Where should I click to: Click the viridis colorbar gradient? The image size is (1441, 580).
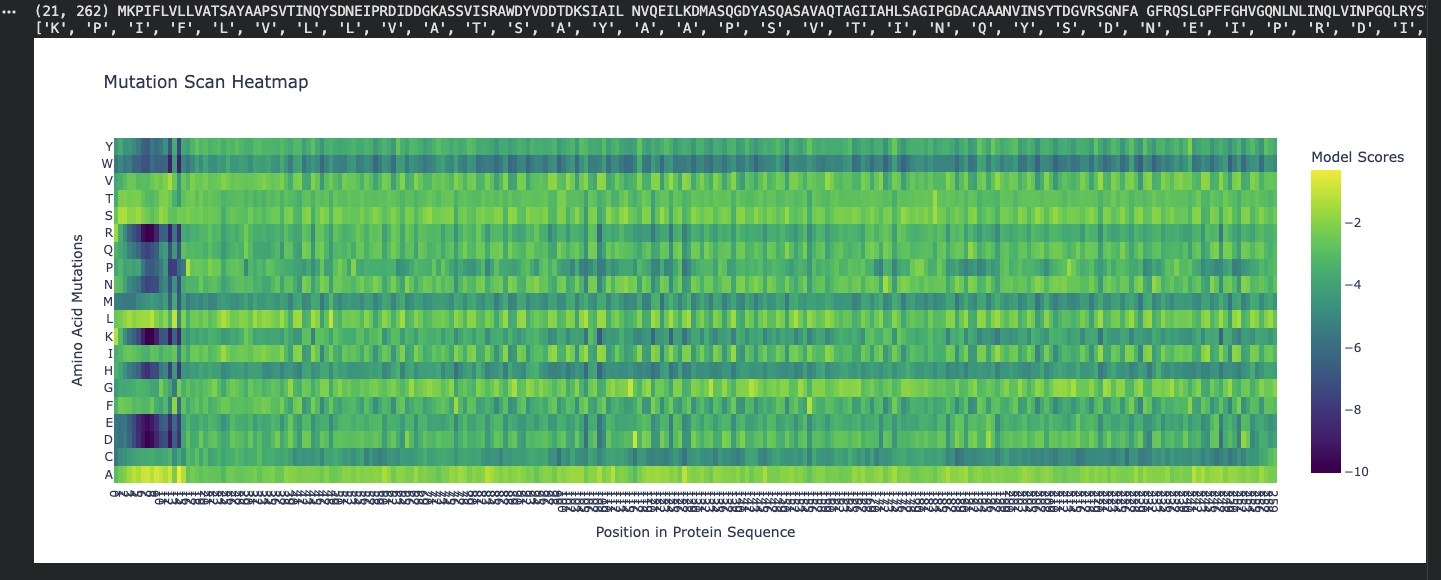(x=1326, y=320)
